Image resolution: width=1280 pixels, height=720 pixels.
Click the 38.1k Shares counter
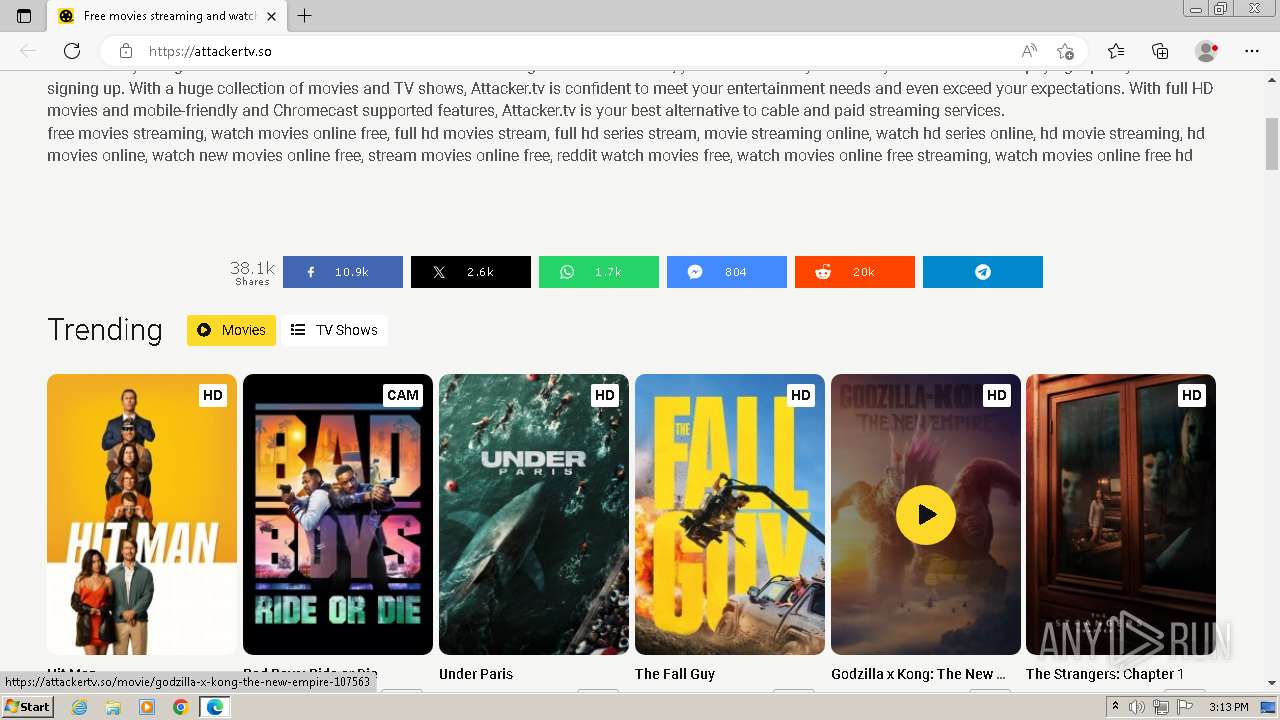coord(252,272)
